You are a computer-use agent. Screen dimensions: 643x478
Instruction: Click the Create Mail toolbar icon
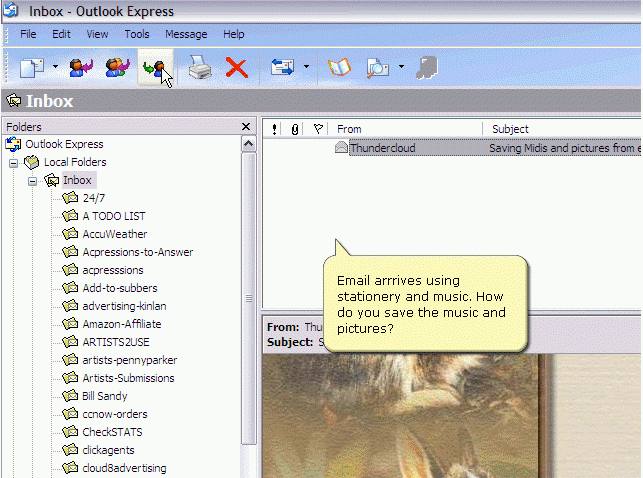pos(32,67)
